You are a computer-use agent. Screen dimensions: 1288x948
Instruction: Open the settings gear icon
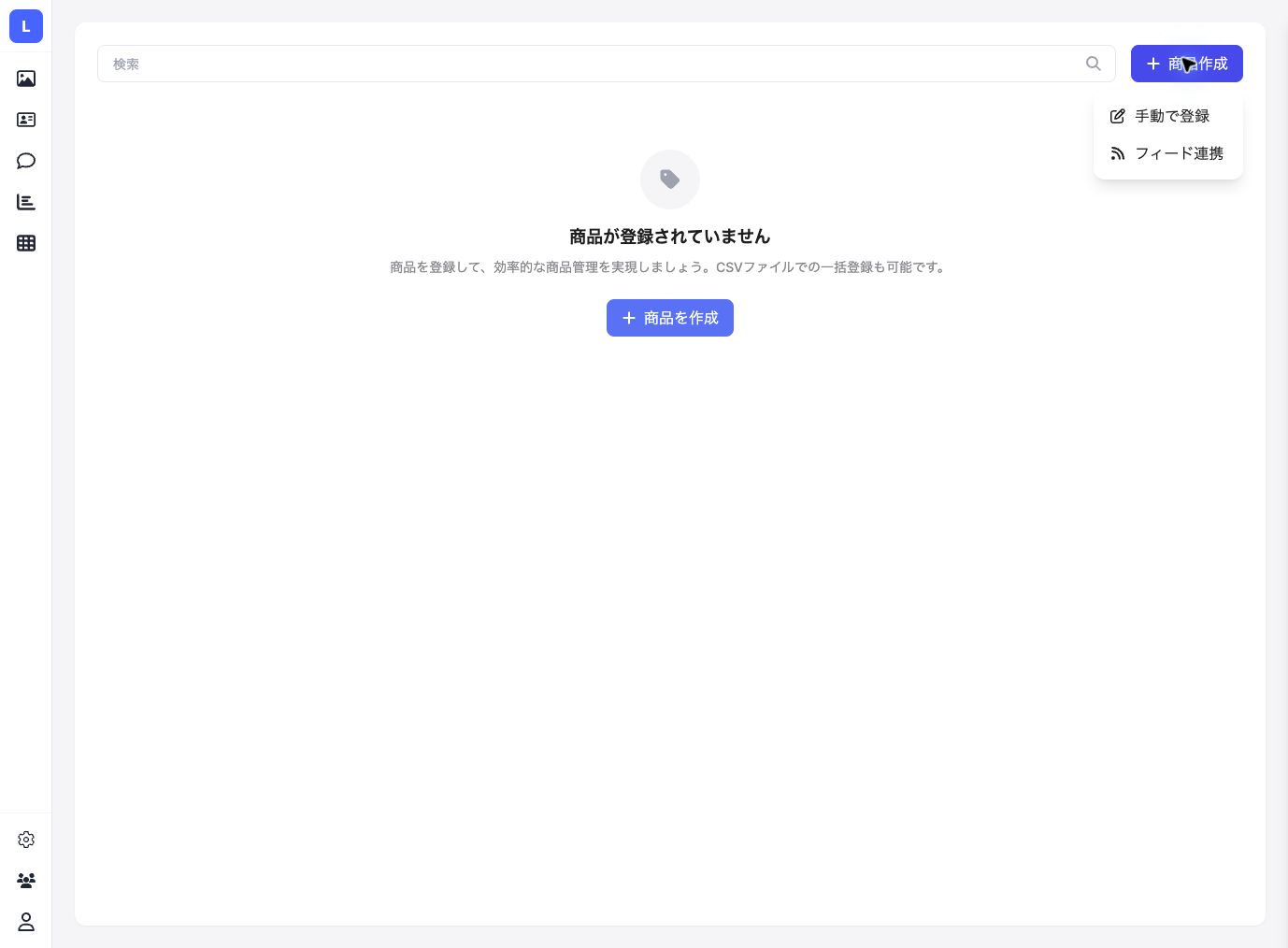tap(26, 840)
